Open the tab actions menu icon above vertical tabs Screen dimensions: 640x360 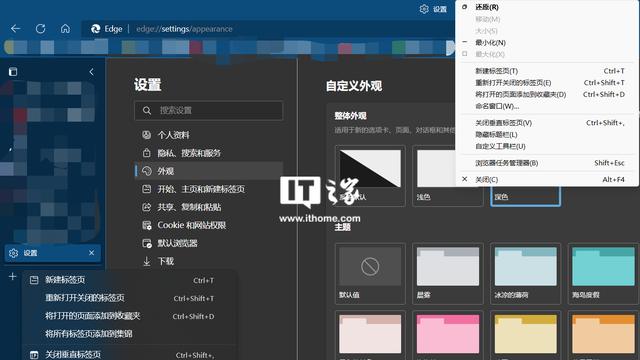tap(13, 72)
